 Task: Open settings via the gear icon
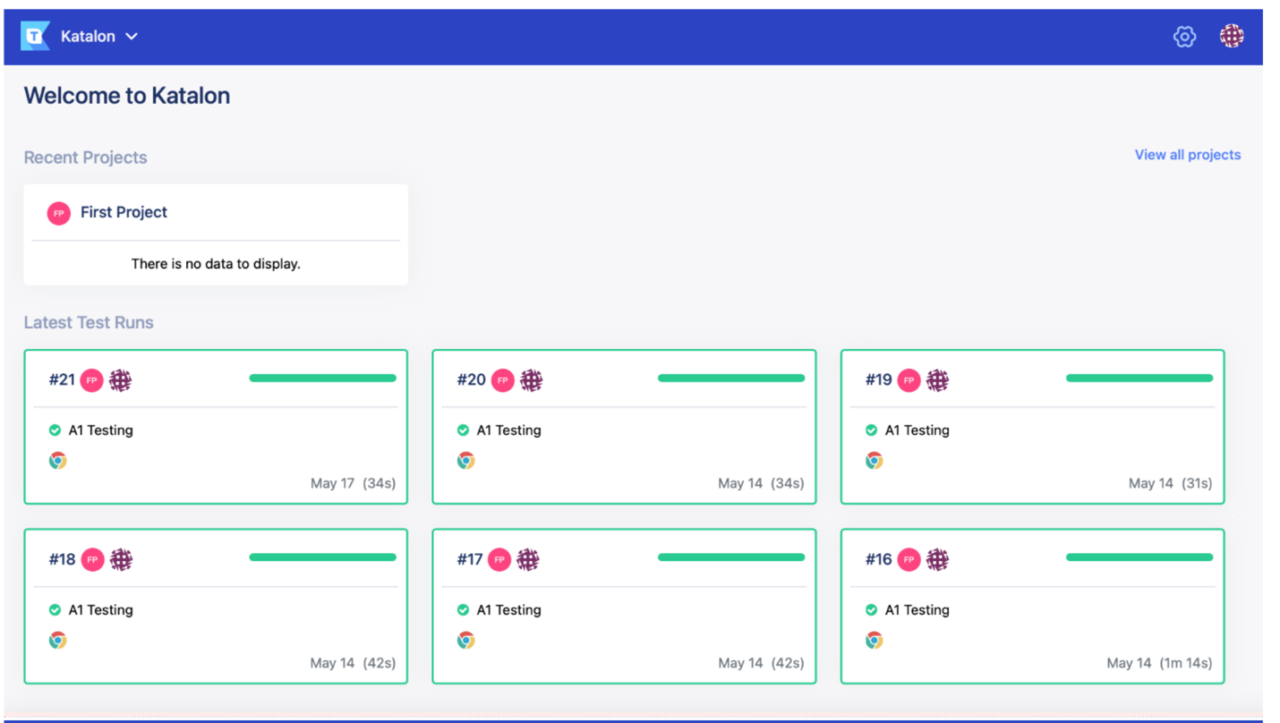tap(1184, 35)
